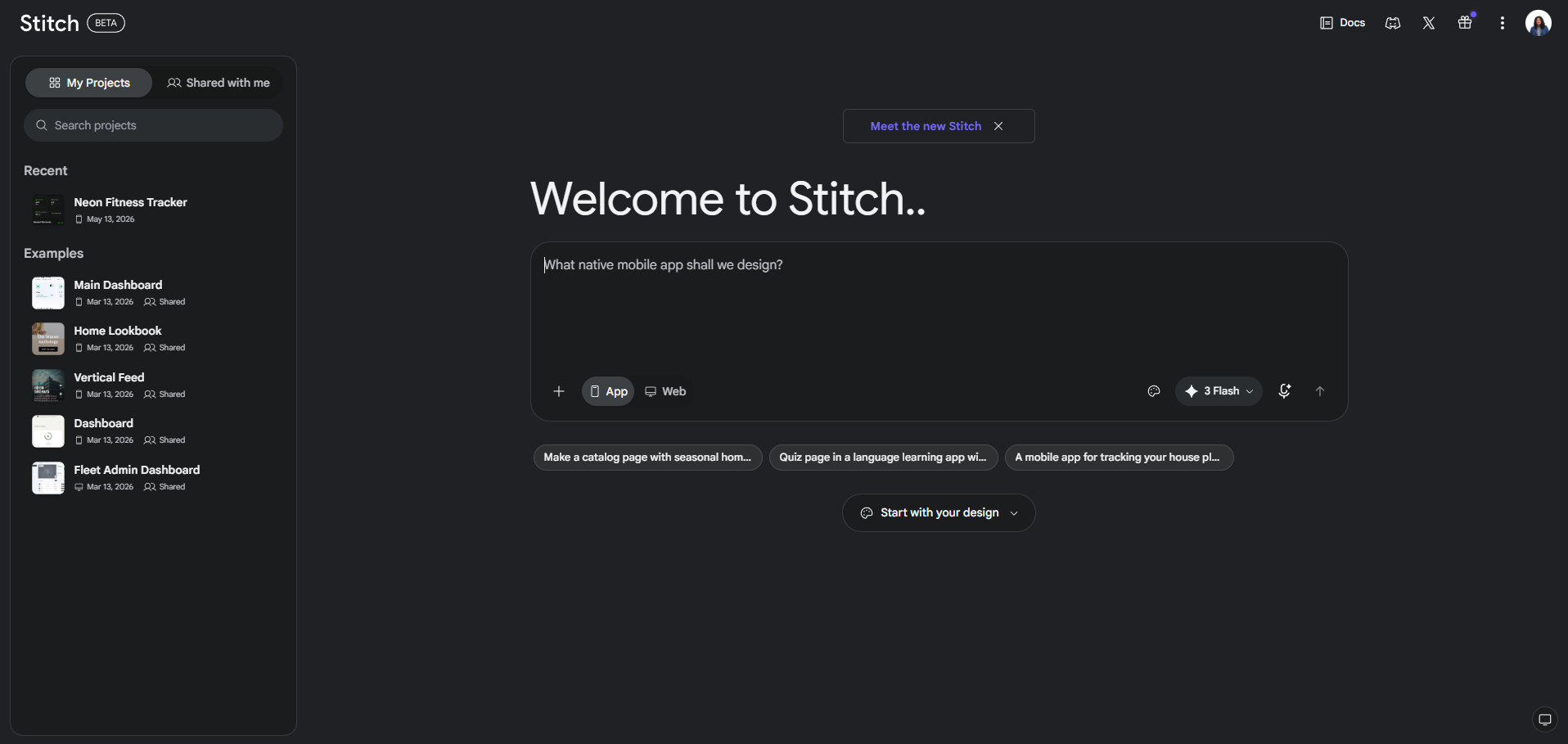
Task: Click the Stitch logo
Action: [49, 23]
